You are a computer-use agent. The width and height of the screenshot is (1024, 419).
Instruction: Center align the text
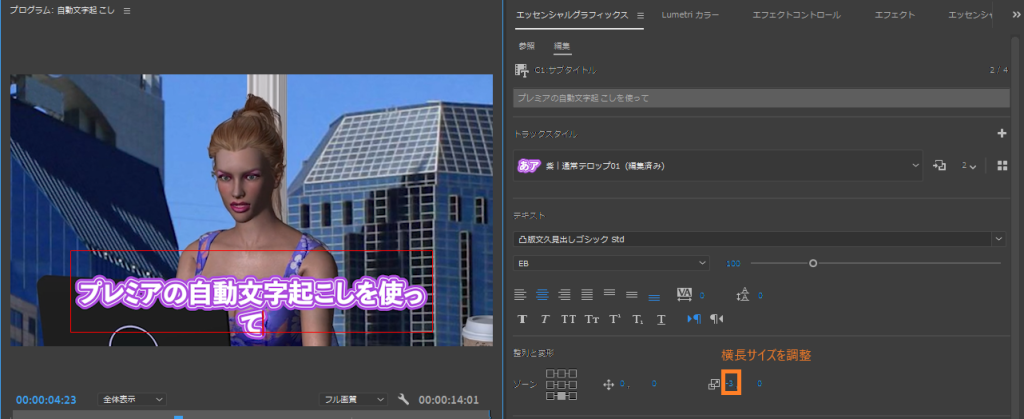click(542, 294)
